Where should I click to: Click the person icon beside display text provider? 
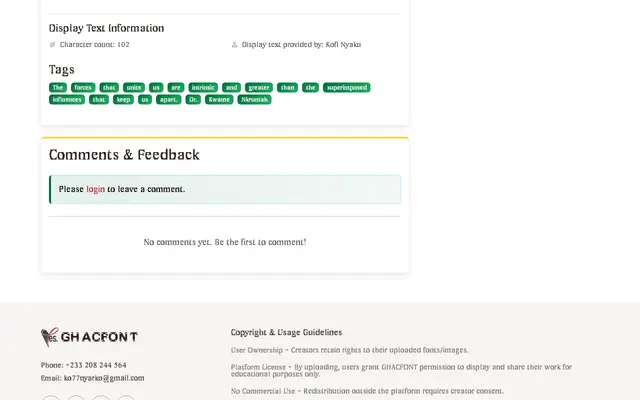(234, 44)
